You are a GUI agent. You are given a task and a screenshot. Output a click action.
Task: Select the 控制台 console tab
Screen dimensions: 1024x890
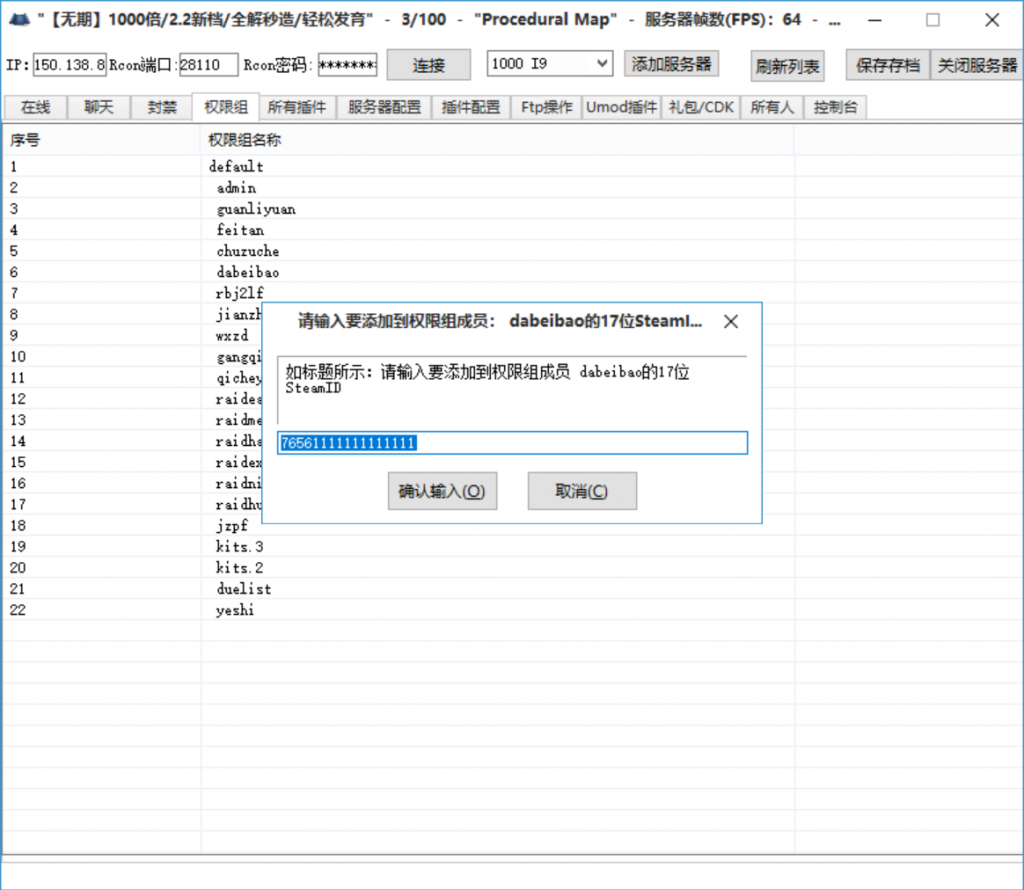tap(834, 107)
